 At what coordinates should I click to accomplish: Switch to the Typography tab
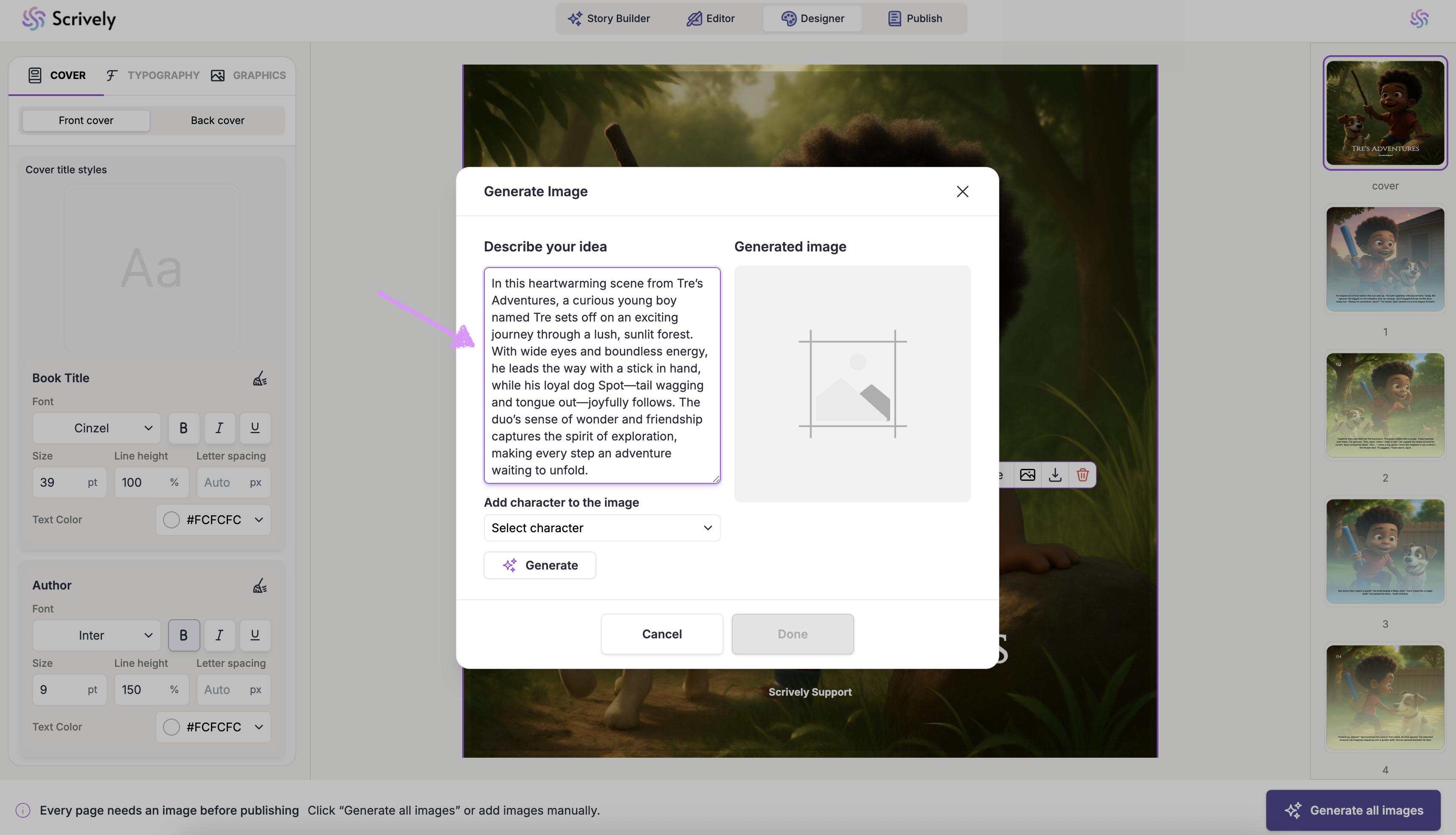tap(153, 75)
